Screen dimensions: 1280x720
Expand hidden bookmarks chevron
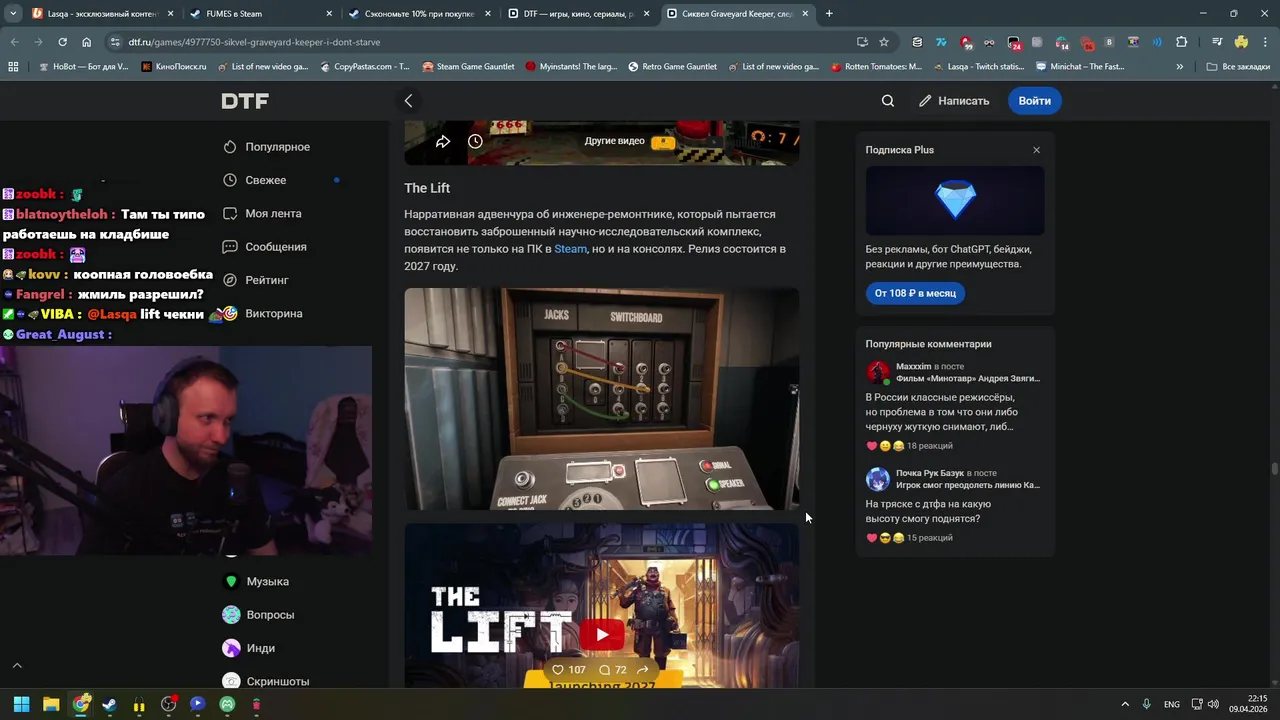coord(1180,67)
